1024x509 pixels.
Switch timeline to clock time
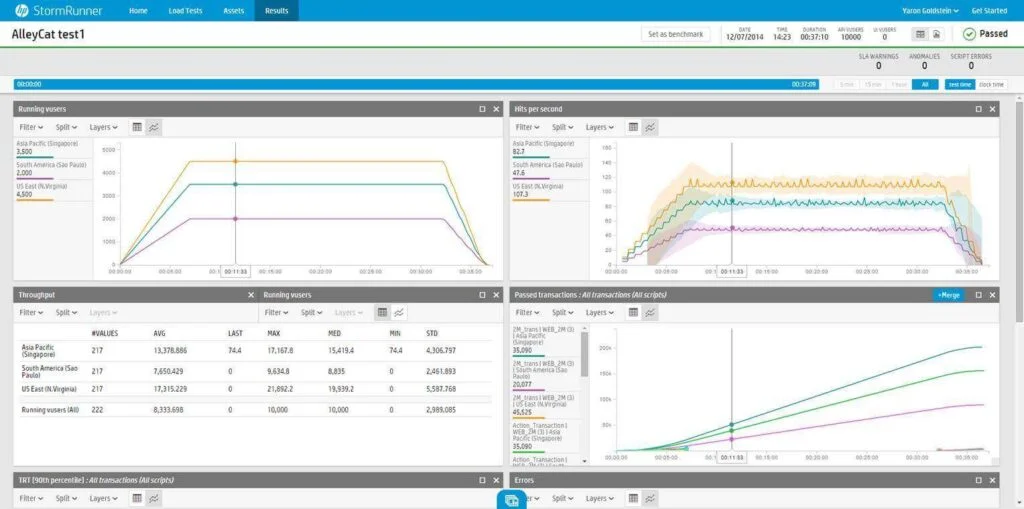[x=991, y=84]
